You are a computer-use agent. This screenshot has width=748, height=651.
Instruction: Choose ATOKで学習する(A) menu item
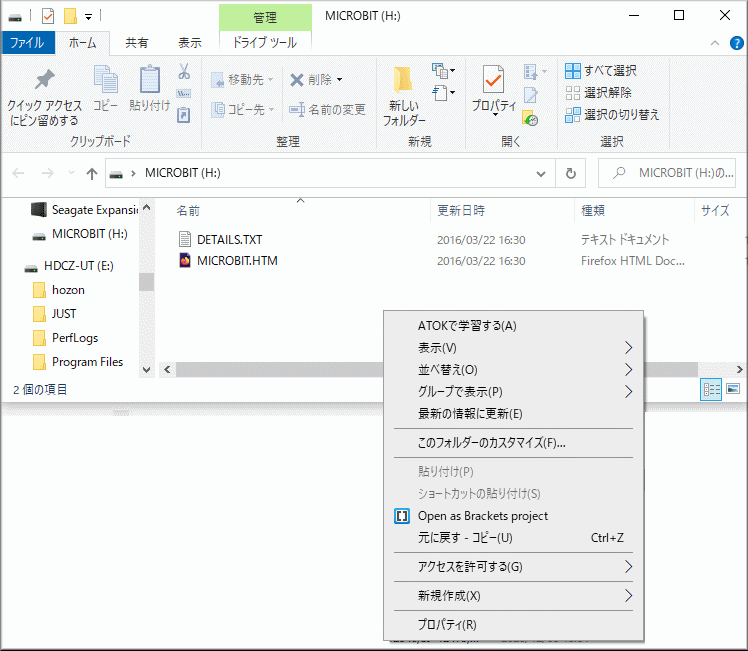(x=513, y=326)
